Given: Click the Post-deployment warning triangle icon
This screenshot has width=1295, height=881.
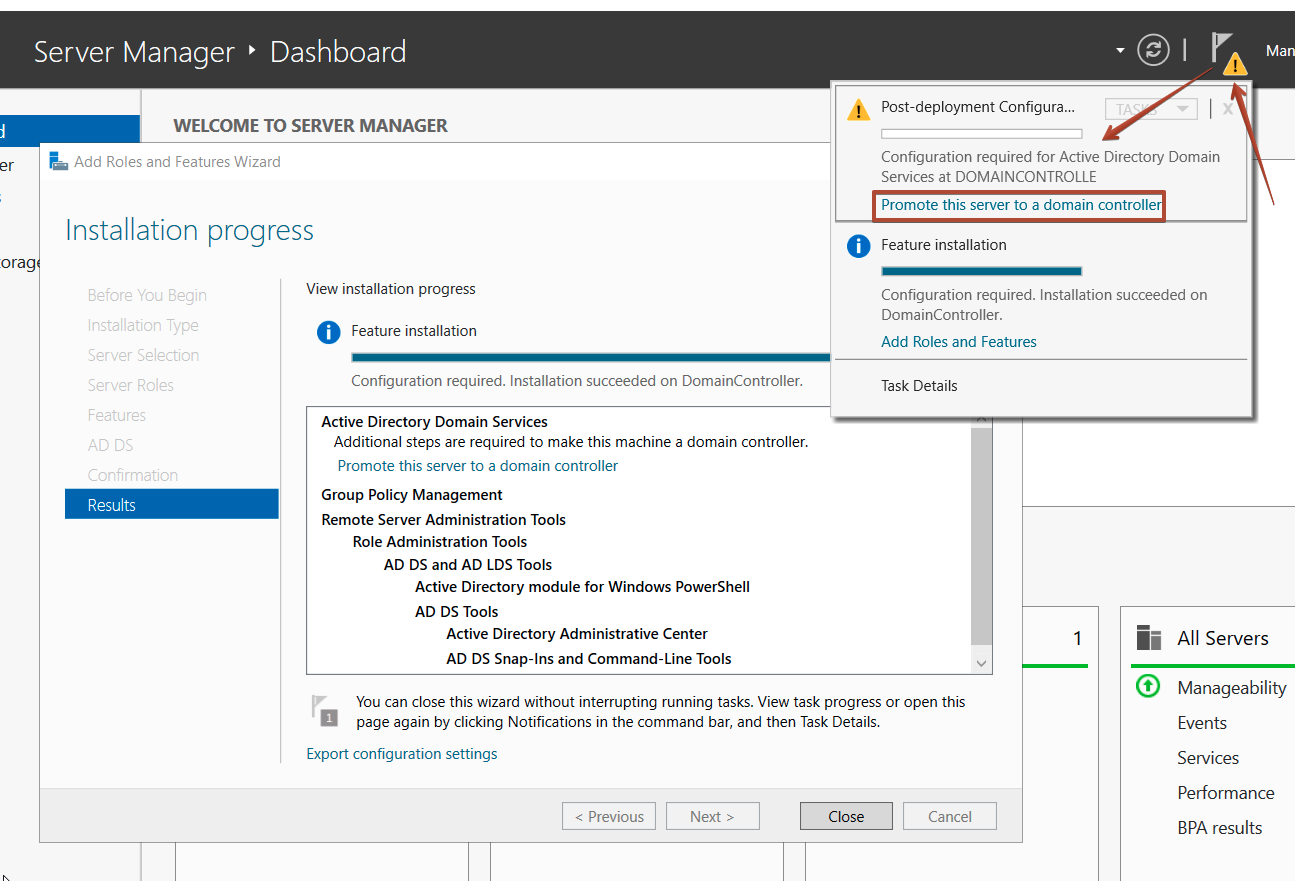Looking at the screenshot, I should point(858,110).
